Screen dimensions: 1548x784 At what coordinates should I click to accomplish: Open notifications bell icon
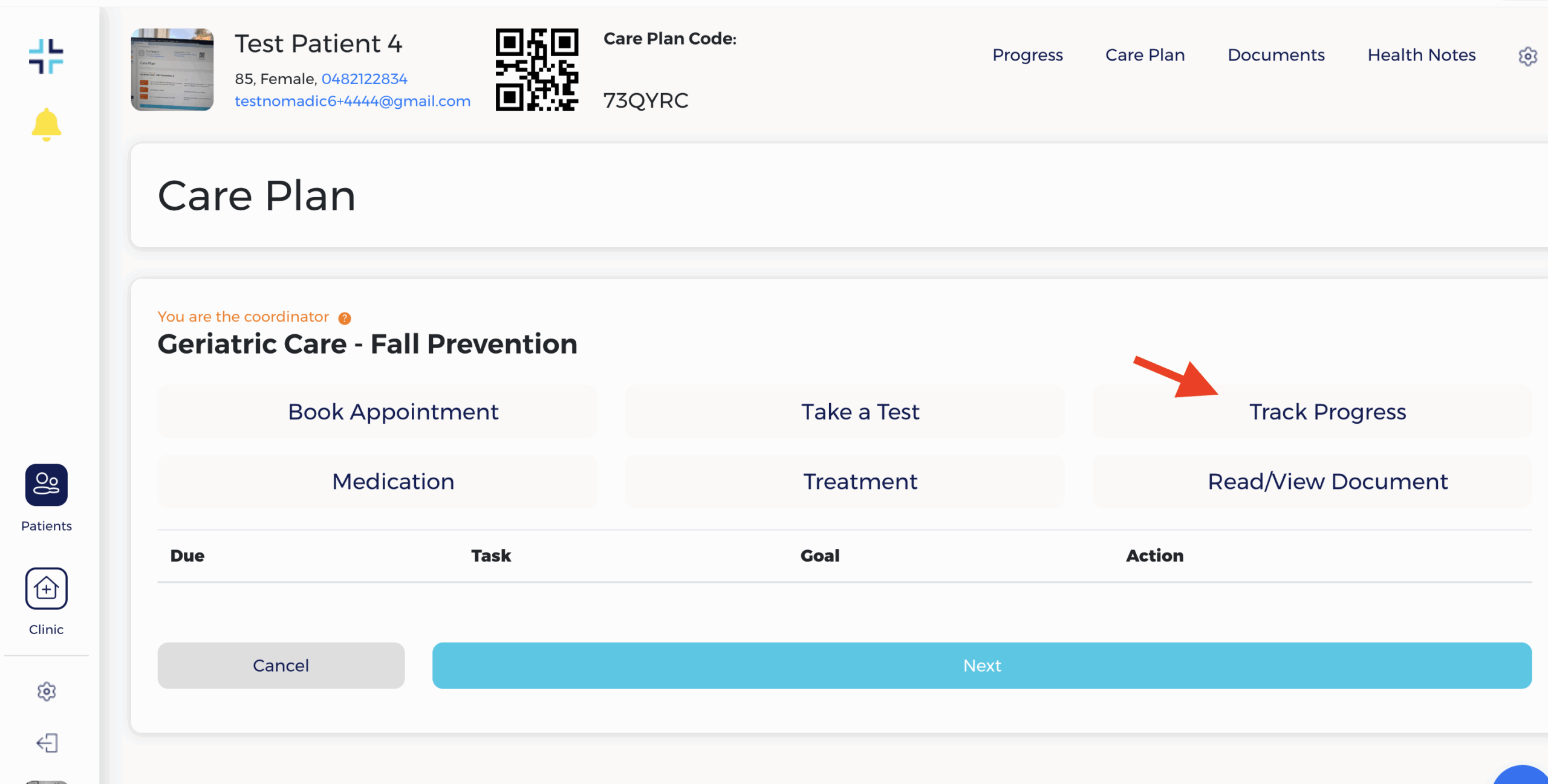pyautogui.click(x=46, y=125)
